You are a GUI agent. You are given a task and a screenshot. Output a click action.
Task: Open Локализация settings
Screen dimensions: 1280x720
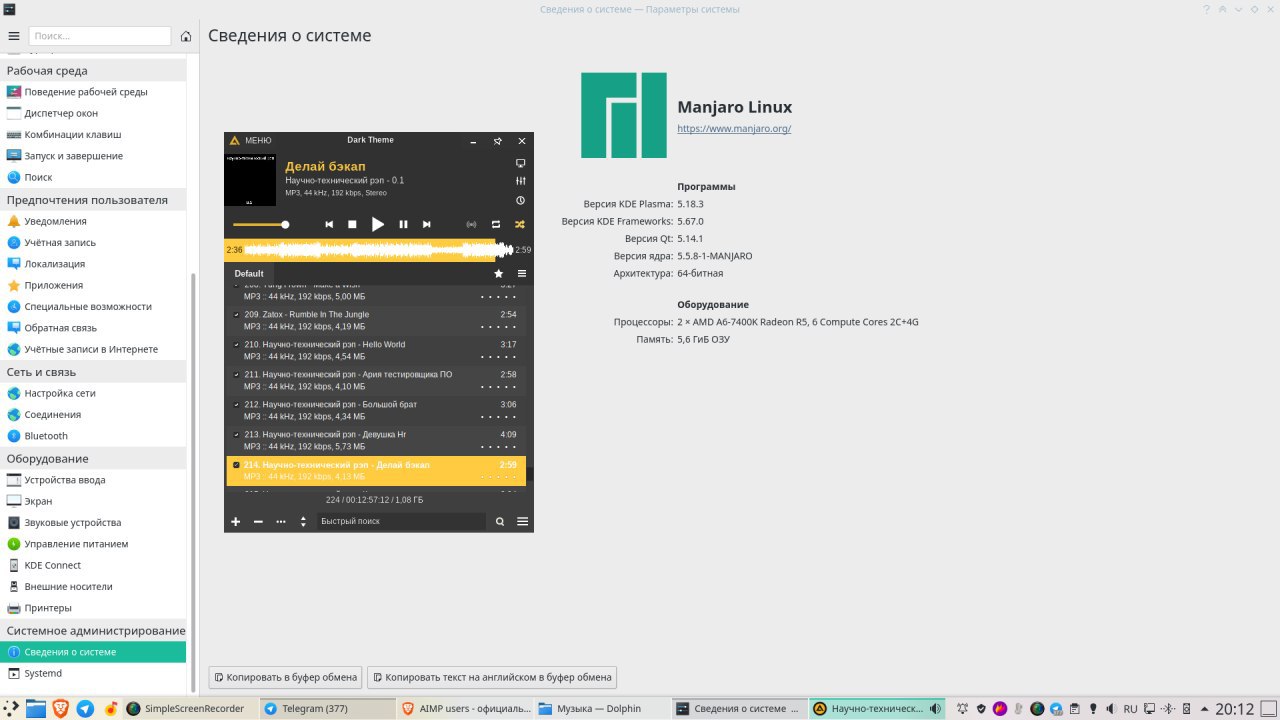tap(95, 264)
